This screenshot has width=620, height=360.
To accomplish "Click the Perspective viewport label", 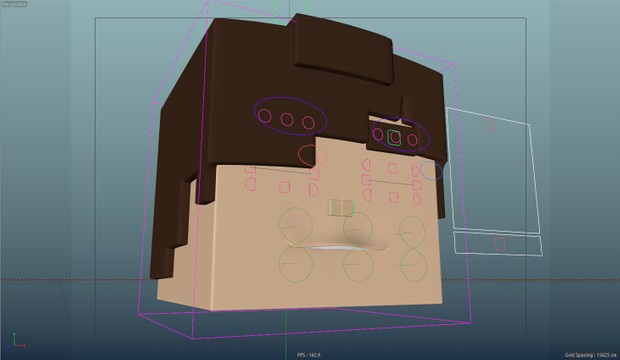I will click(14, 4).
